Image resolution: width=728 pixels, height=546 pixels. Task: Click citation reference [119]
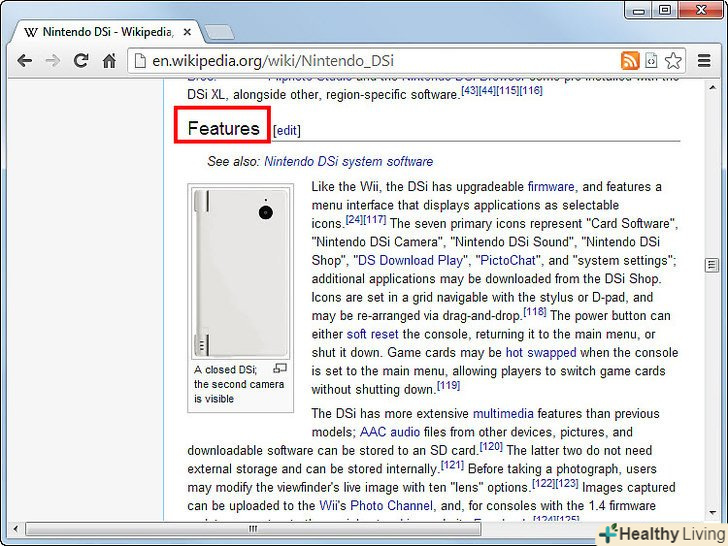point(448,385)
